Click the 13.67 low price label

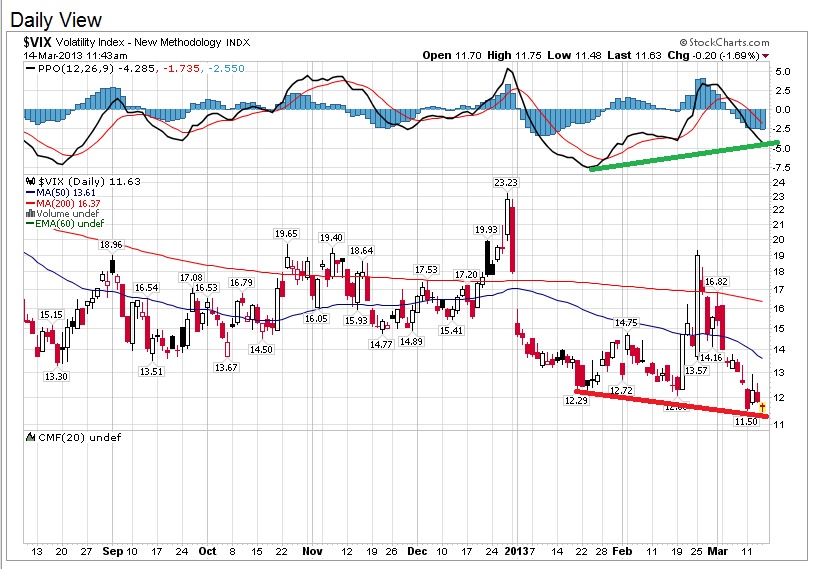click(226, 368)
